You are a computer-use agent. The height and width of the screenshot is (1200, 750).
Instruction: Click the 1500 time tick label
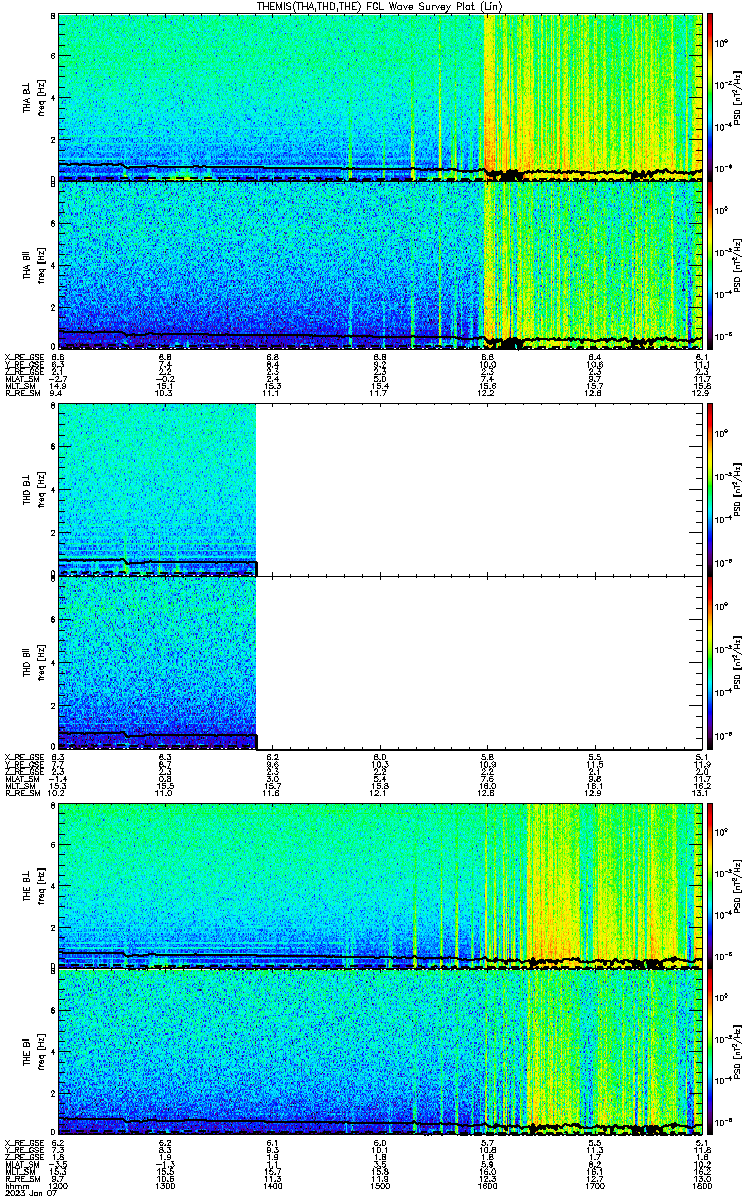coord(380,1185)
